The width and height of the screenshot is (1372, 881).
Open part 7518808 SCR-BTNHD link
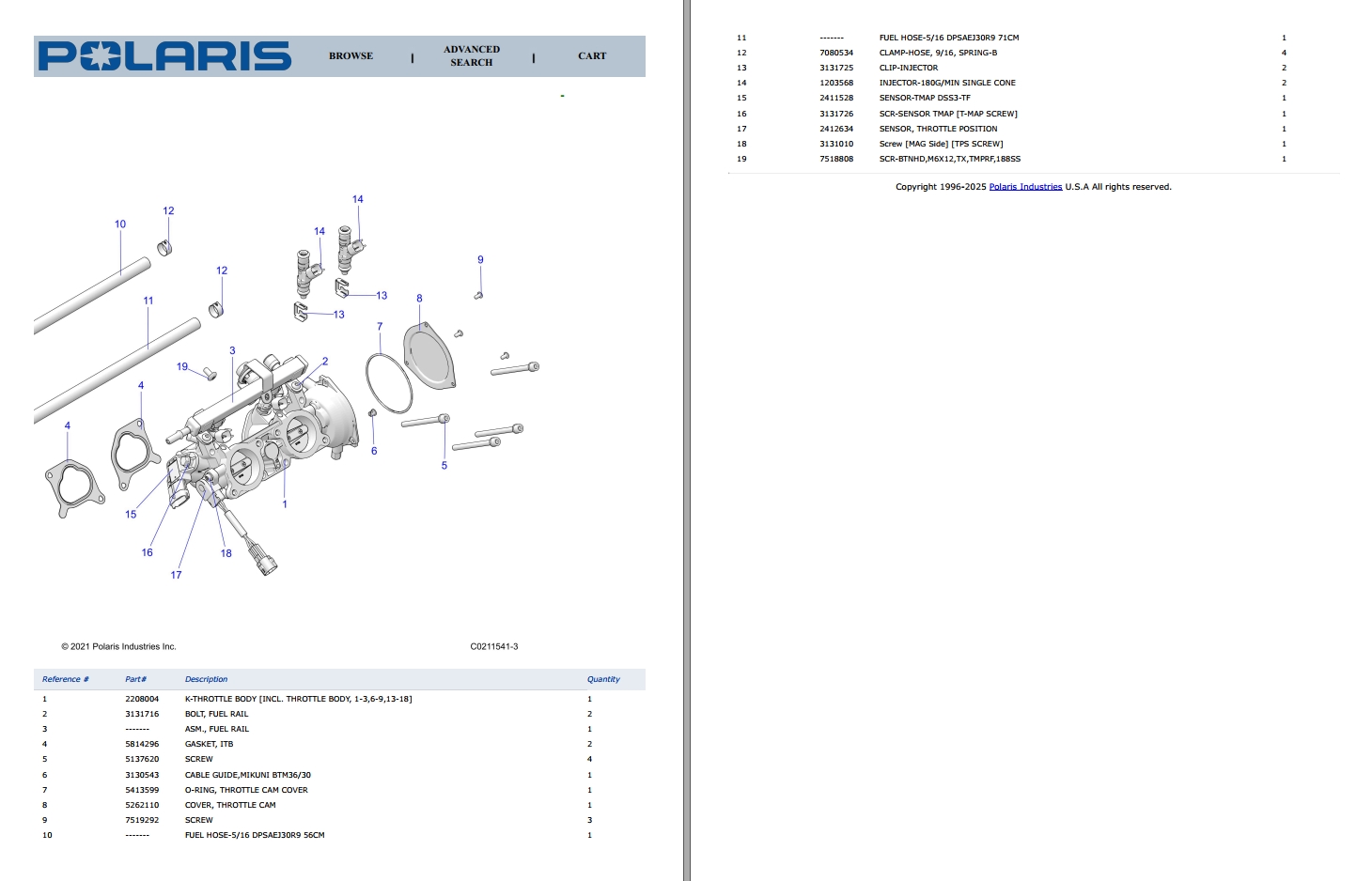coord(834,159)
